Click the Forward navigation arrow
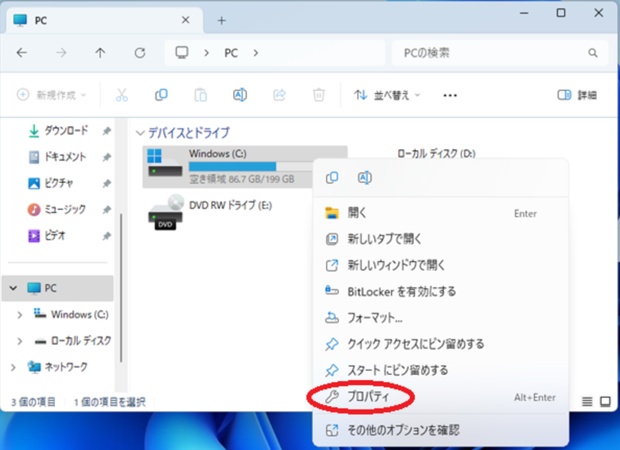This screenshot has height=450, width=620. pyautogui.click(x=61, y=53)
